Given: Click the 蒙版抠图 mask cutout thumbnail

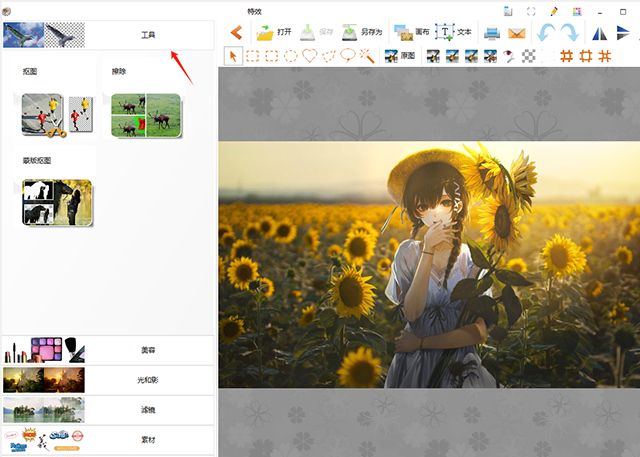Looking at the screenshot, I should (x=57, y=202).
